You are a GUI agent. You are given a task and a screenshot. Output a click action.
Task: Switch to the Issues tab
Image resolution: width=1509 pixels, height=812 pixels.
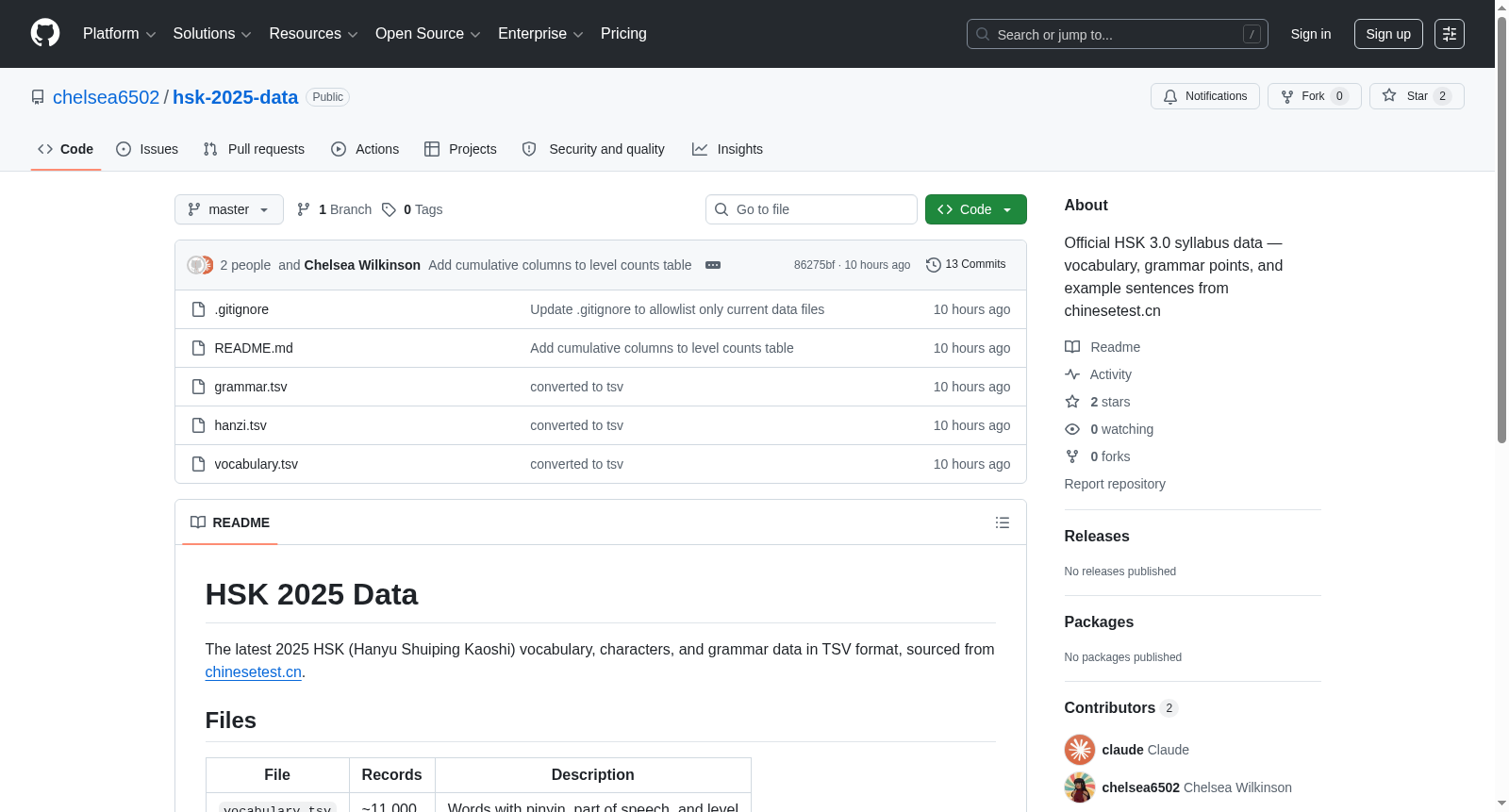coord(147,149)
